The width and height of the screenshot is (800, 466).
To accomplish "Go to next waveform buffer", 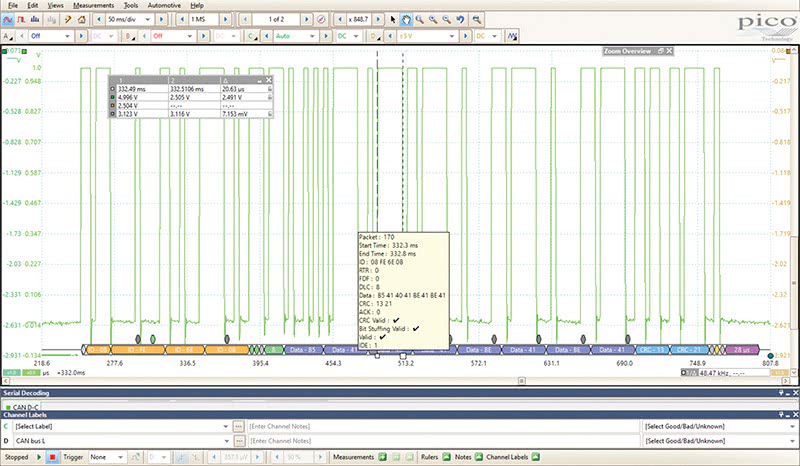I will click(x=307, y=19).
